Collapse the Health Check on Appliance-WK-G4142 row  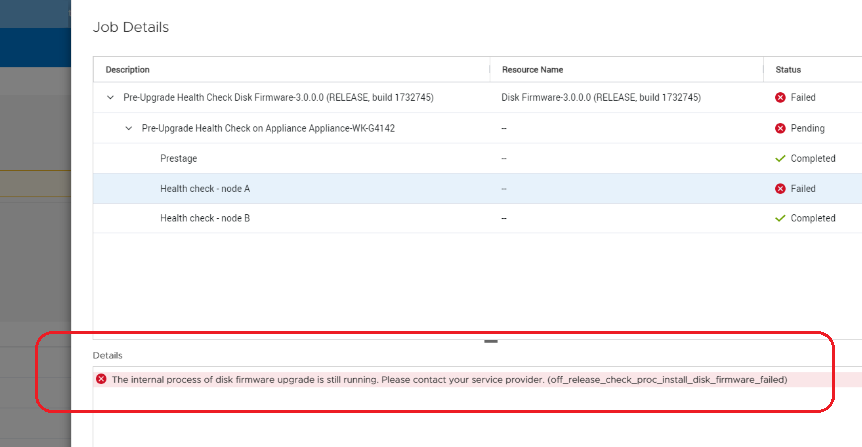click(x=129, y=128)
